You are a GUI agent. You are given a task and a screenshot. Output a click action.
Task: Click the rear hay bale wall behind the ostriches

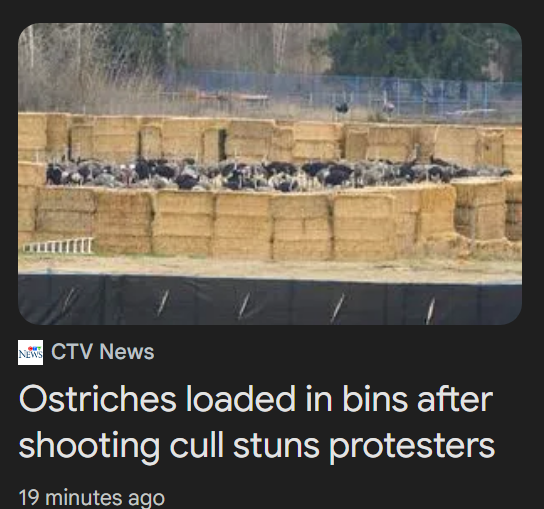270,139
